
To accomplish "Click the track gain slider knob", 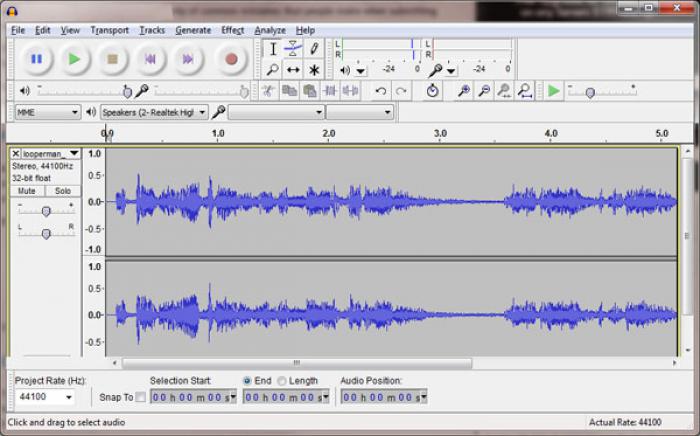I will tap(46, 211).
